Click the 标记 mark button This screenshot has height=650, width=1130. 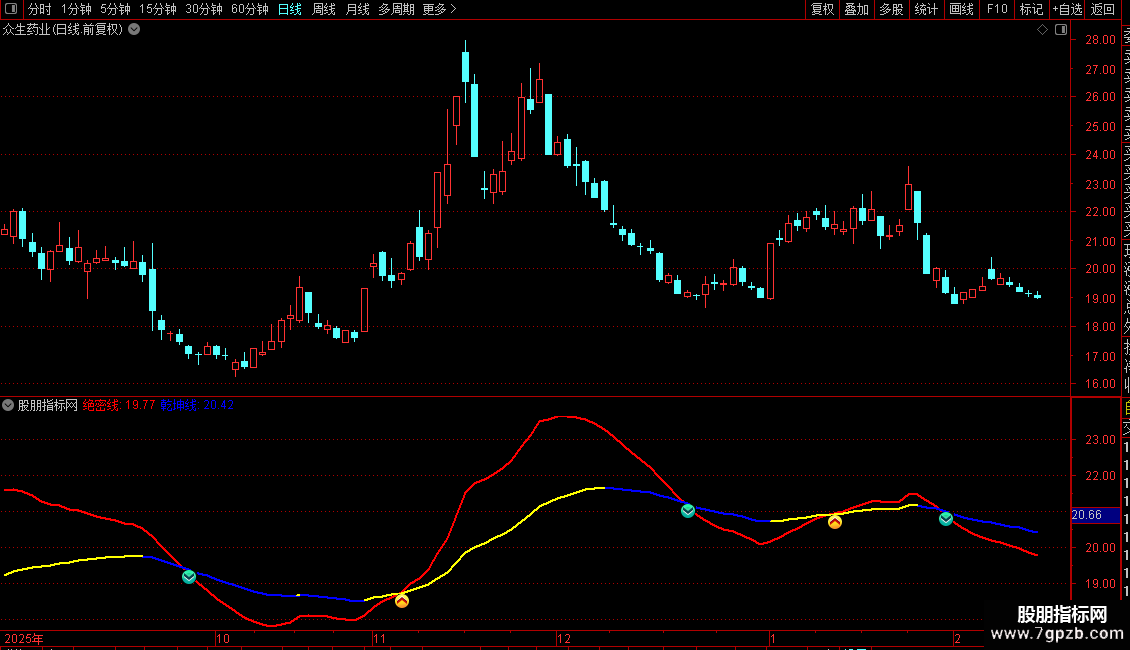1031,9
